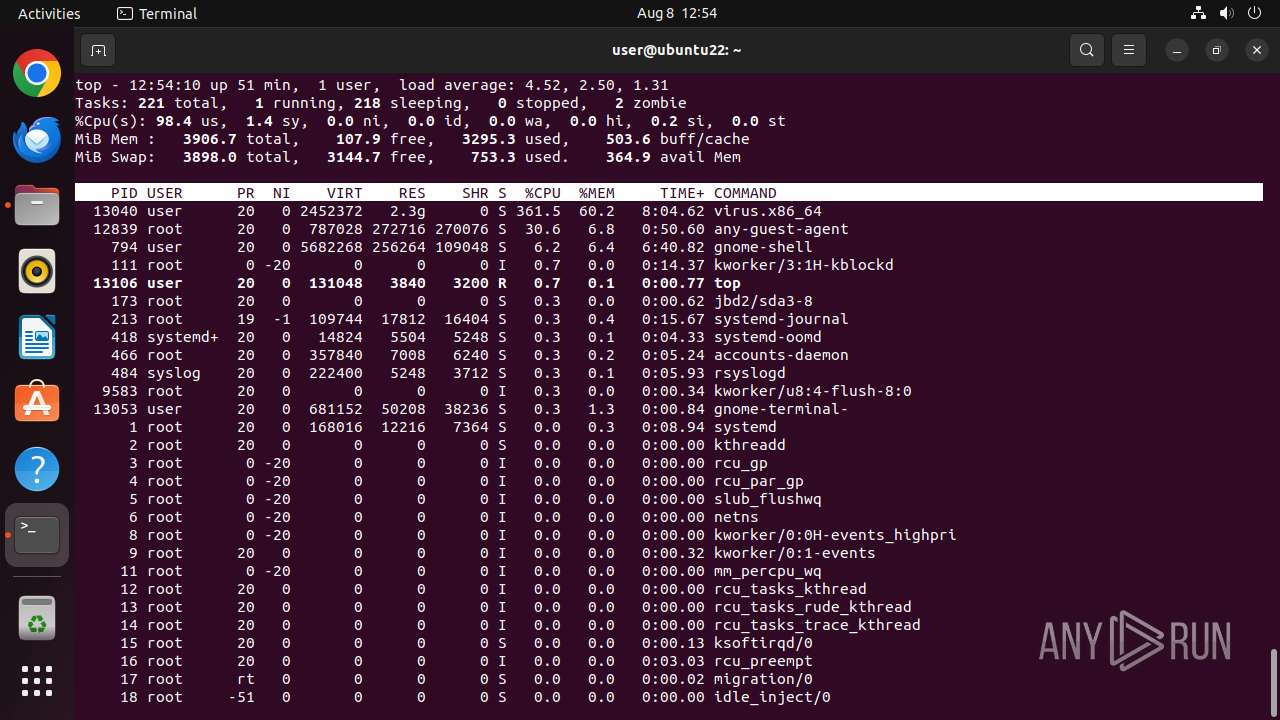Click the %CPU column header

click(543, 193)
